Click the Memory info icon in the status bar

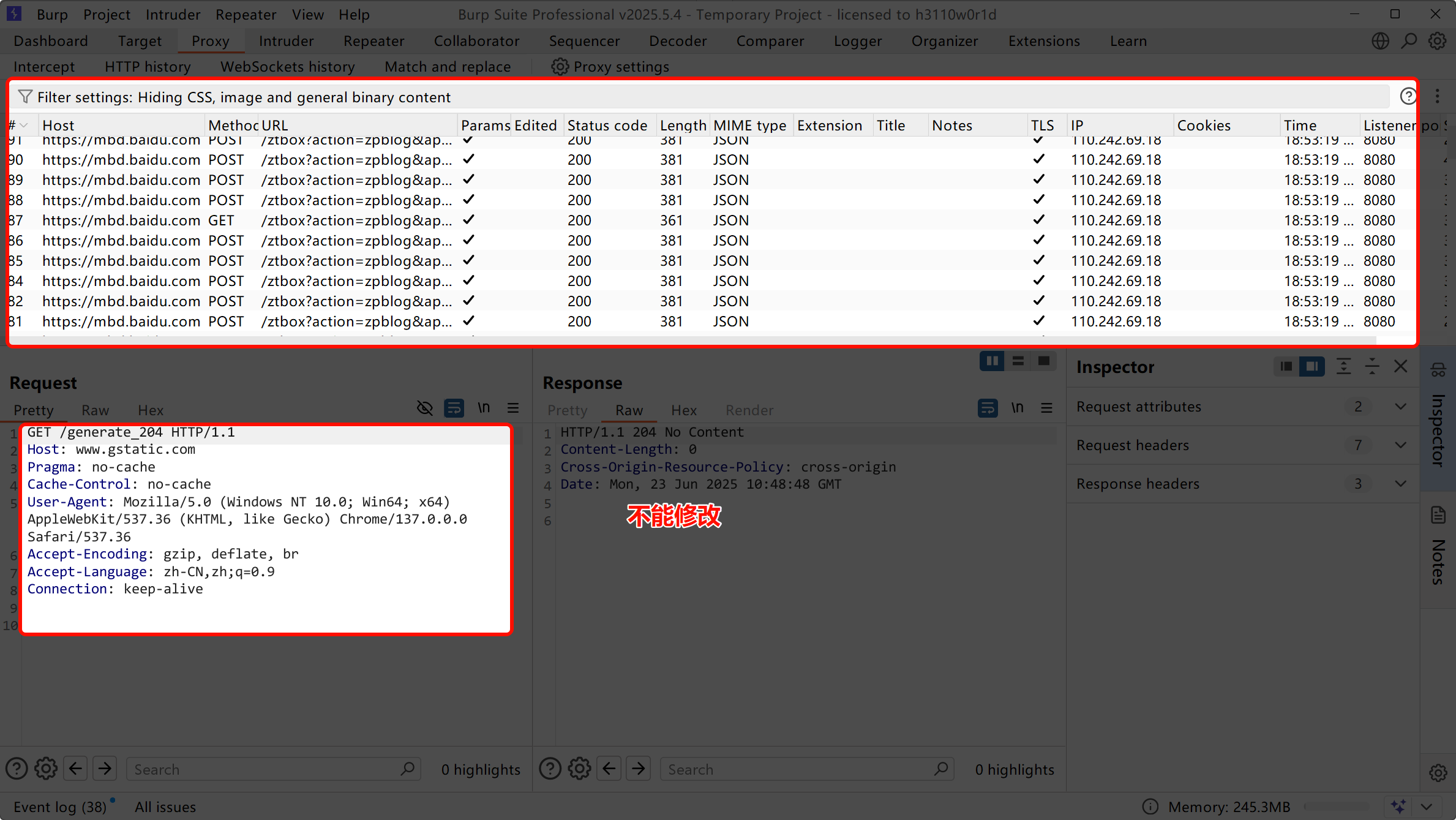[1150, 807]
